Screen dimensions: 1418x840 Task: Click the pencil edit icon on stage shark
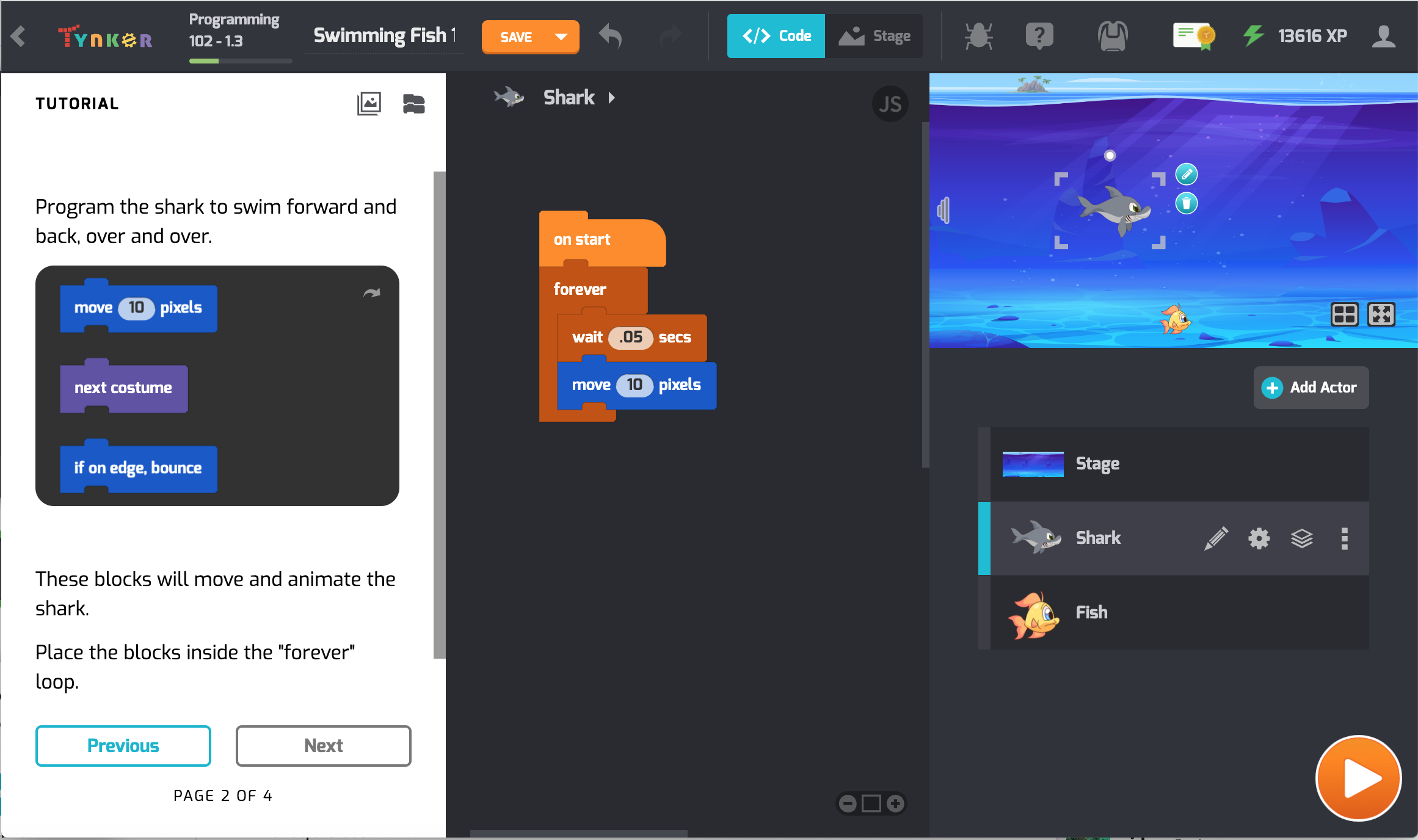[1187, 175]
